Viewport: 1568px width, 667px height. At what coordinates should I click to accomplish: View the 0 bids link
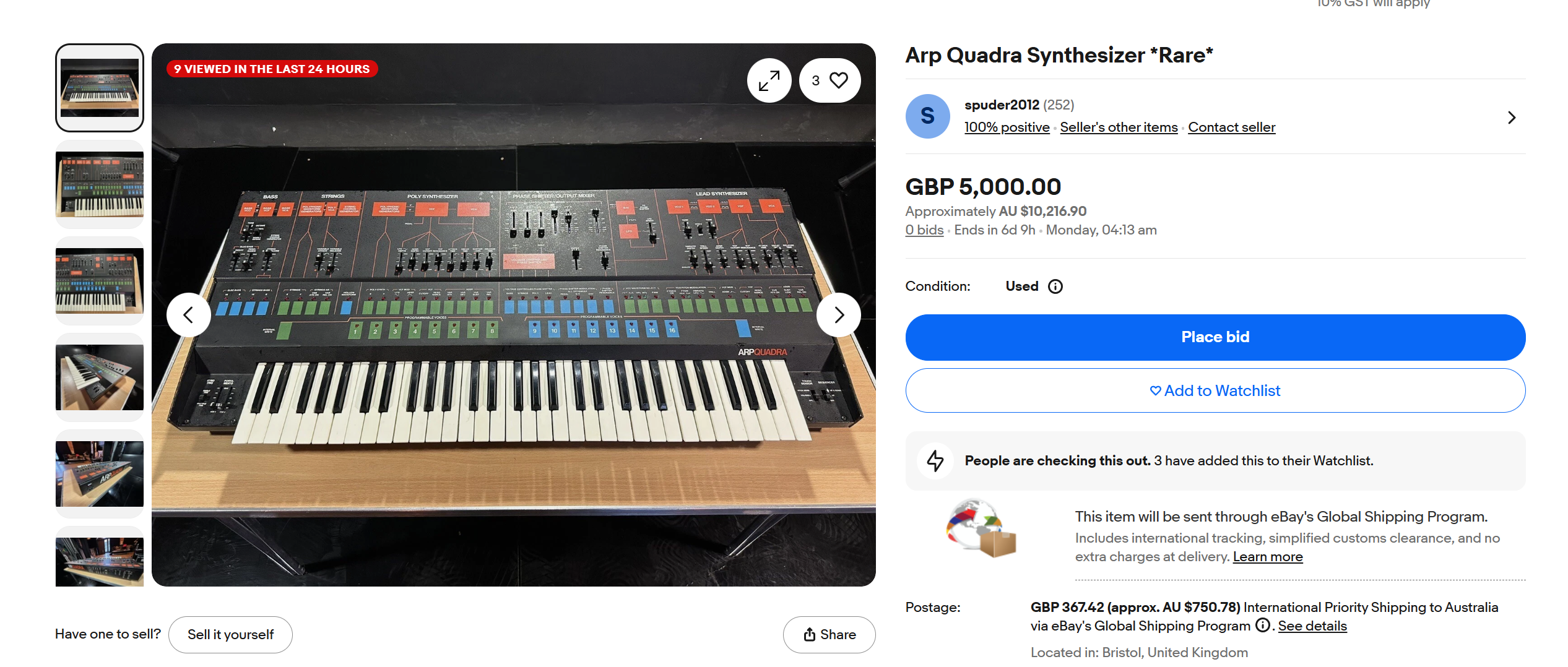pos(924,230)
